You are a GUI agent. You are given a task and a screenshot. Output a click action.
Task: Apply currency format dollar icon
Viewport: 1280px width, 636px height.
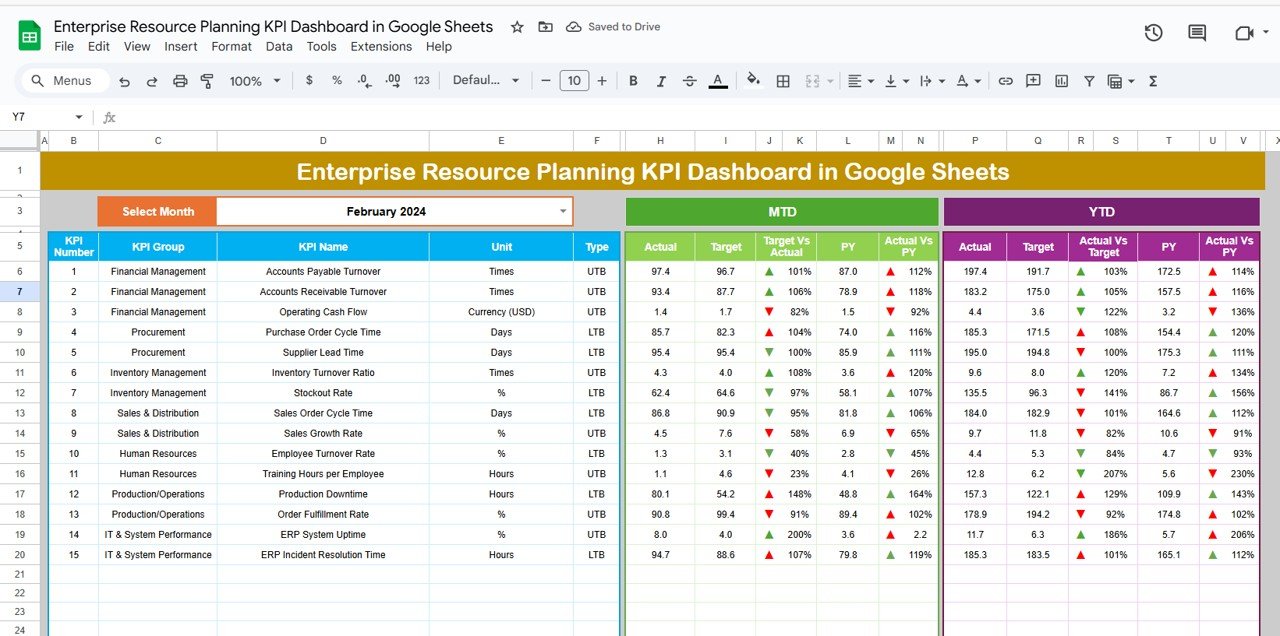[309, 81]
